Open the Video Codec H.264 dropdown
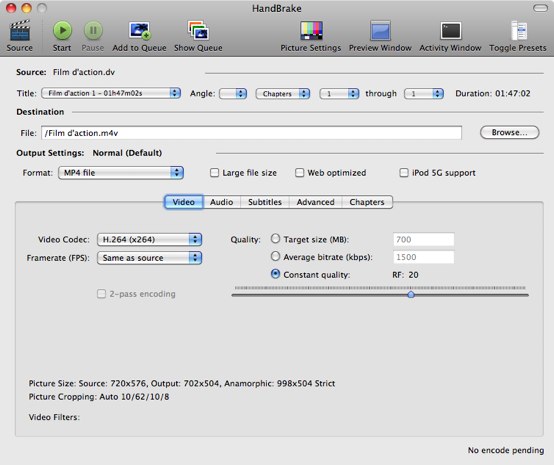554x465 pixels. [149, 240]
